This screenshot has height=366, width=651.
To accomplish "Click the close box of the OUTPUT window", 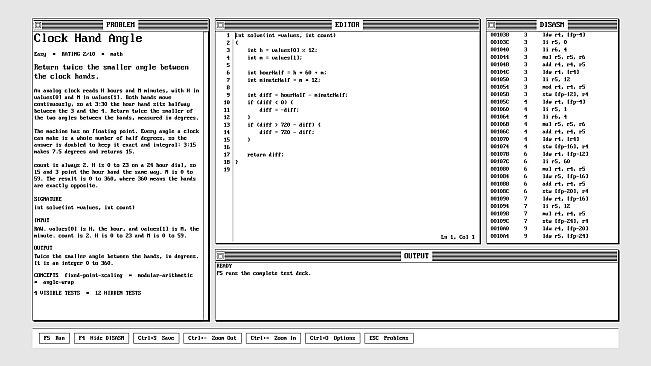I will coord(221,256).
